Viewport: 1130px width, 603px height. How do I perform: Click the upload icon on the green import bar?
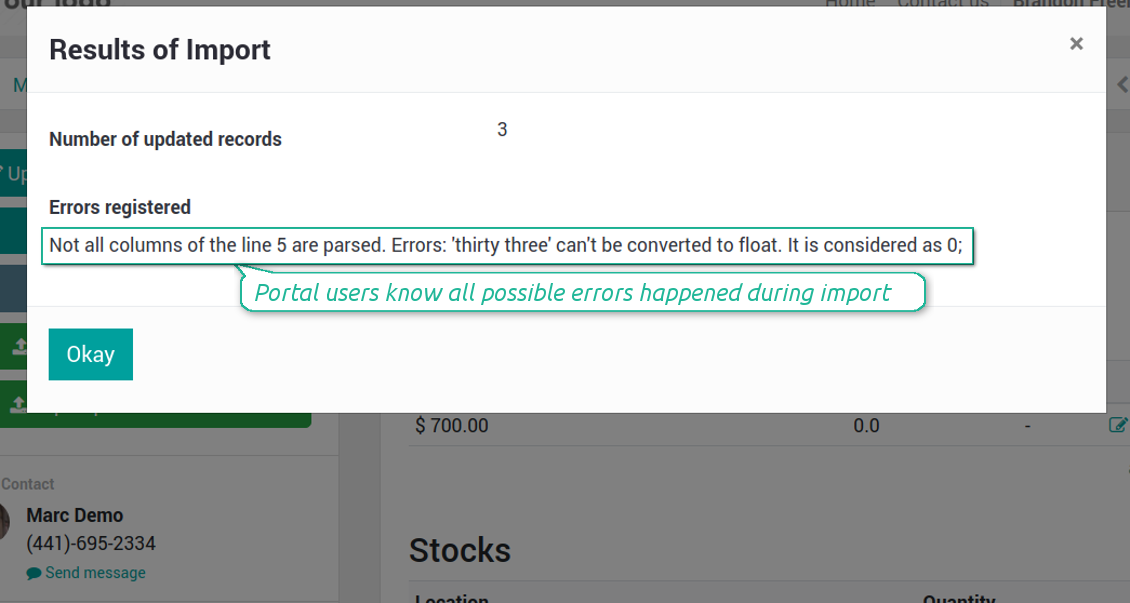tap(18, 402)
